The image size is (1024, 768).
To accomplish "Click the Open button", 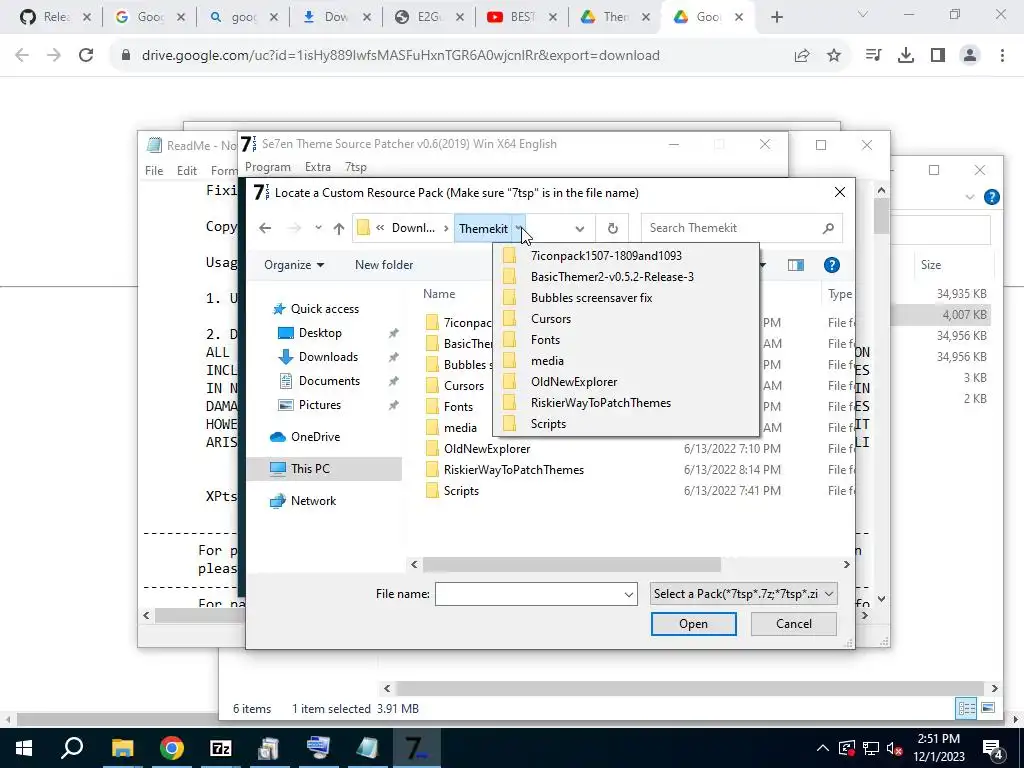I will point(694,624).
